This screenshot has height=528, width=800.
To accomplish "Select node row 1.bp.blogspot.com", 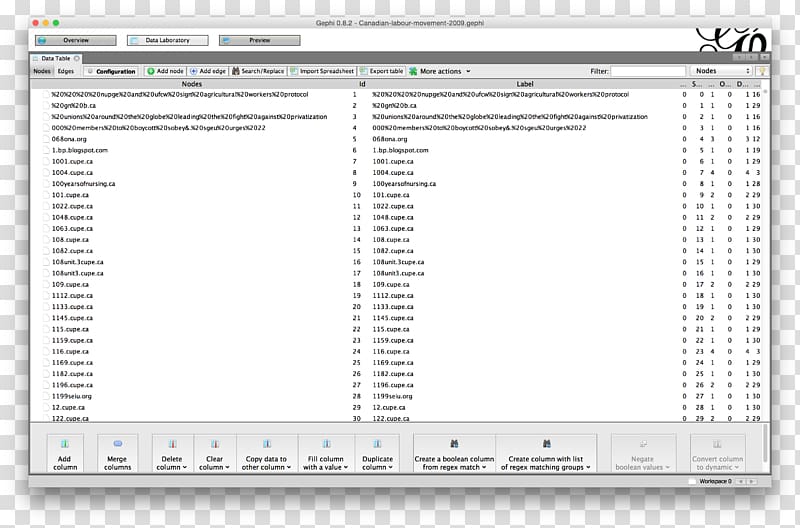I will point(80,150).
